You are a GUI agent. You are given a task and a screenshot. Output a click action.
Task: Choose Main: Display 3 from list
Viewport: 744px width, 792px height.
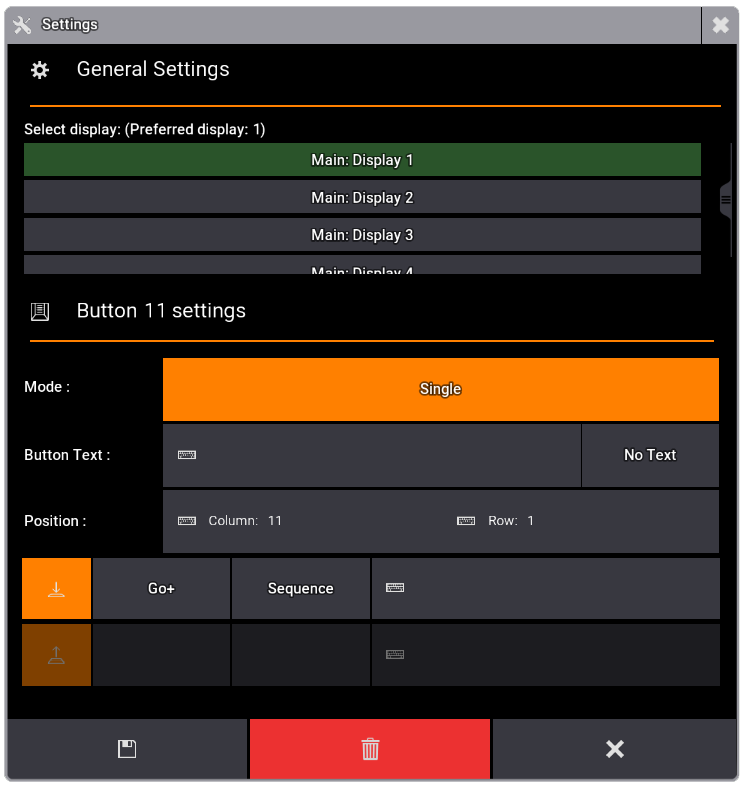pos(362,235)
